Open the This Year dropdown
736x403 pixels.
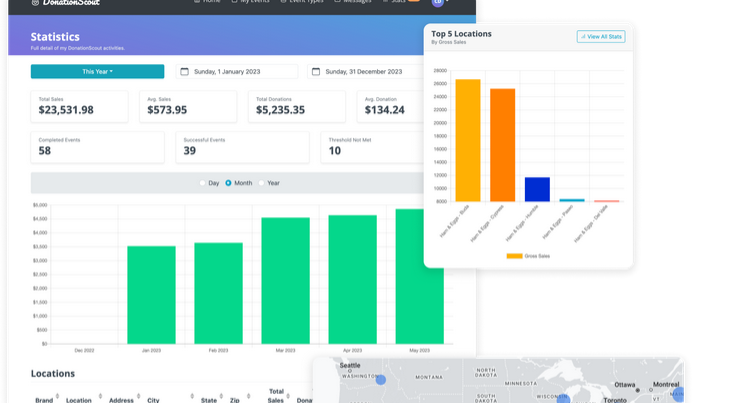[97, 72]
